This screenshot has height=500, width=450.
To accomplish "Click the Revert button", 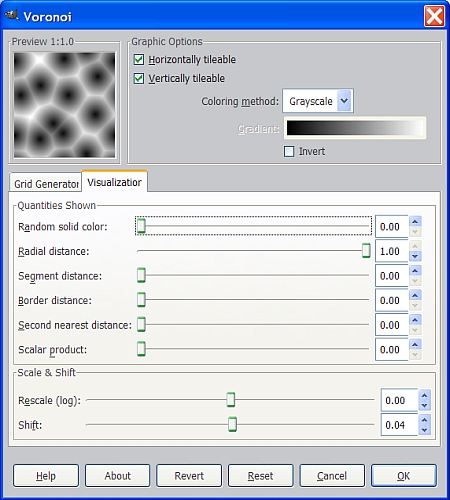I will pyautogui.click(x=189, y=476).
